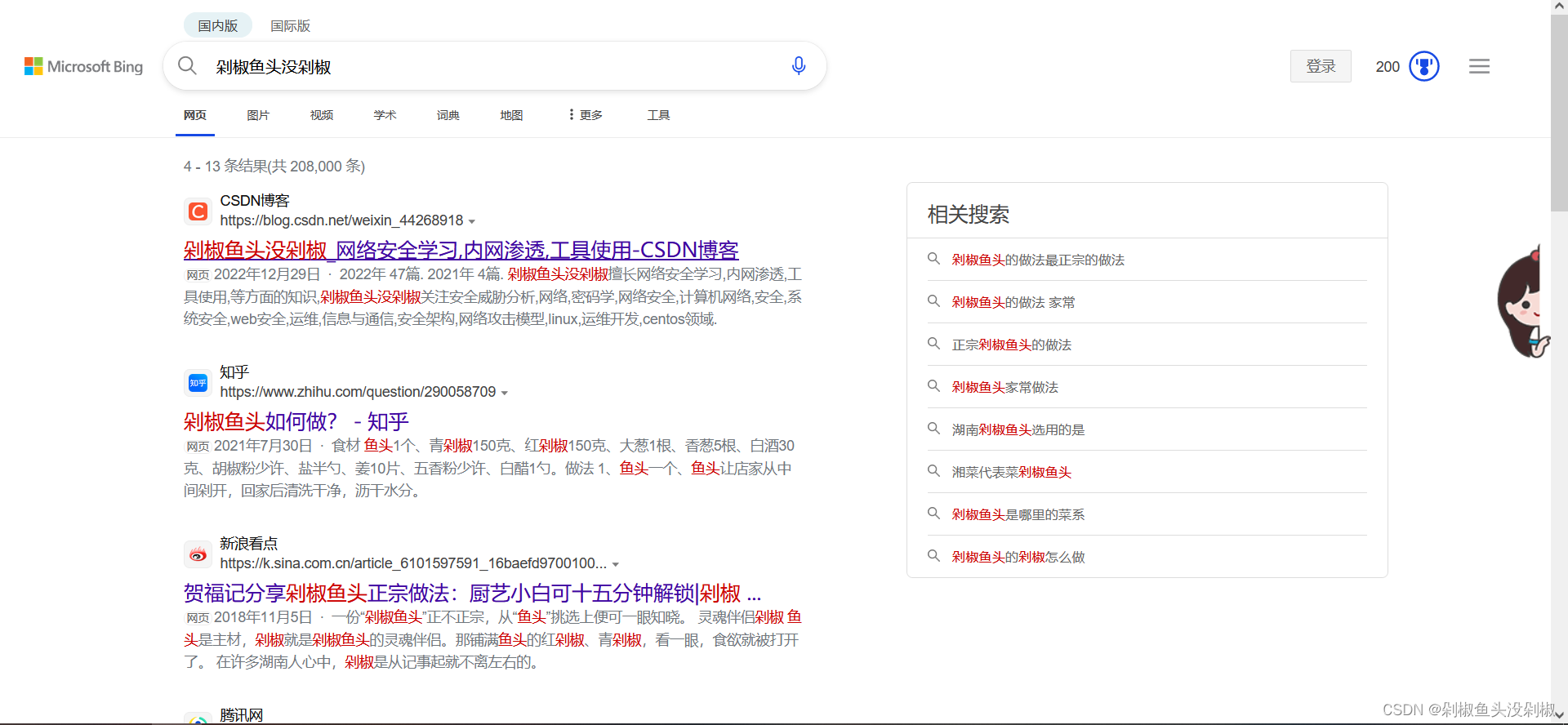Click the 登录 sign-in button
The height and width of the screenshot is (725, 1568).
1321,66
